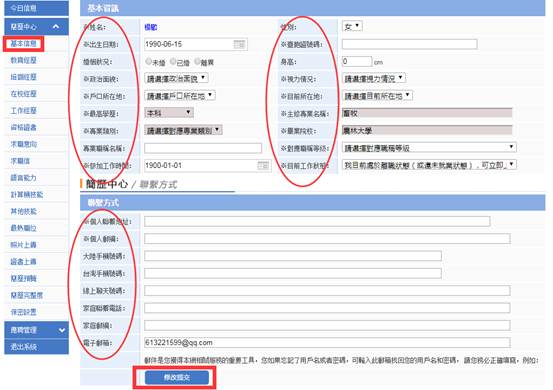
Task: Go to 最熱職位 sidebar item
Action: point(24,228)
